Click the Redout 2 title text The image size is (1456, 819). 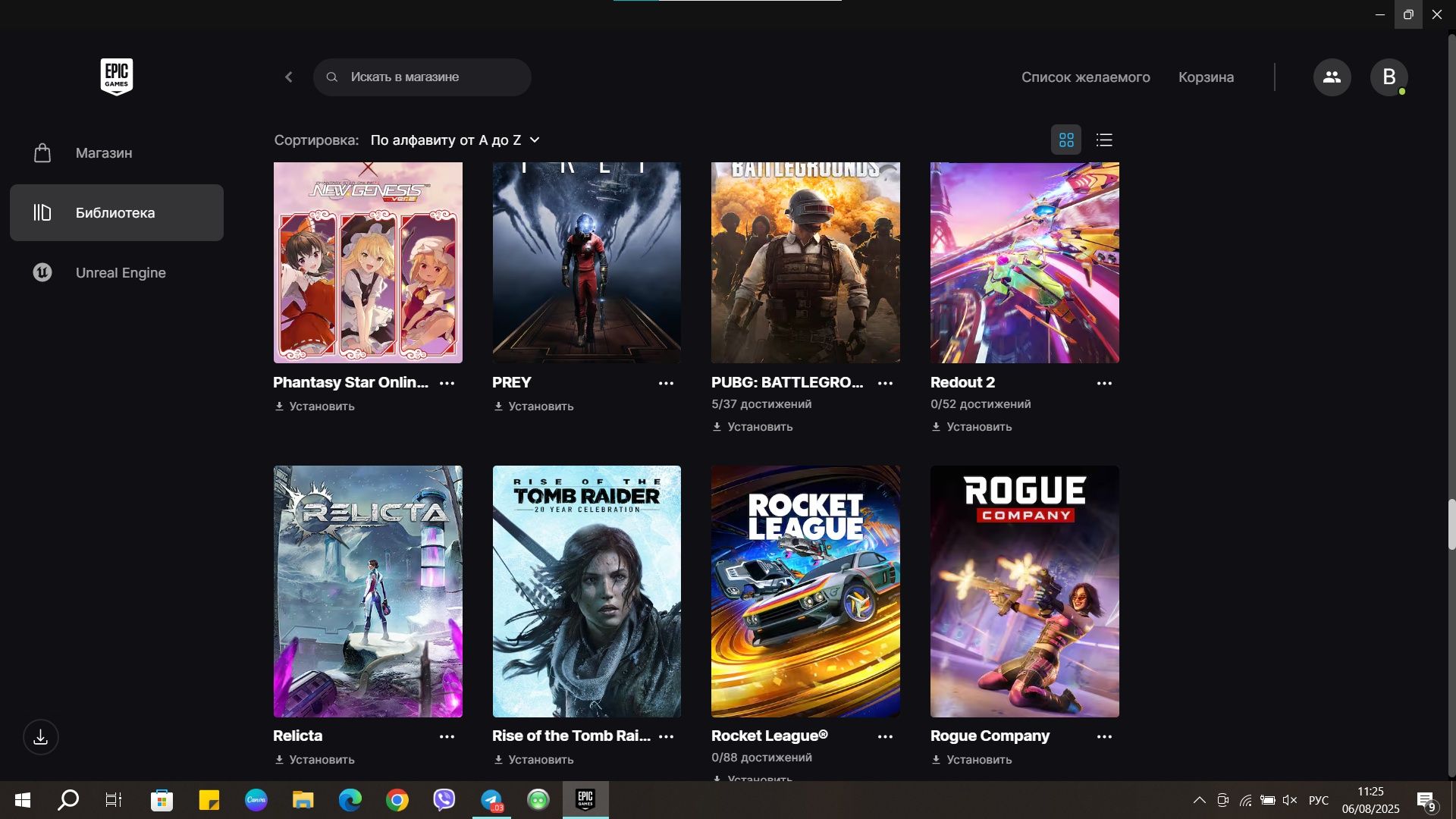coord(962,383)
